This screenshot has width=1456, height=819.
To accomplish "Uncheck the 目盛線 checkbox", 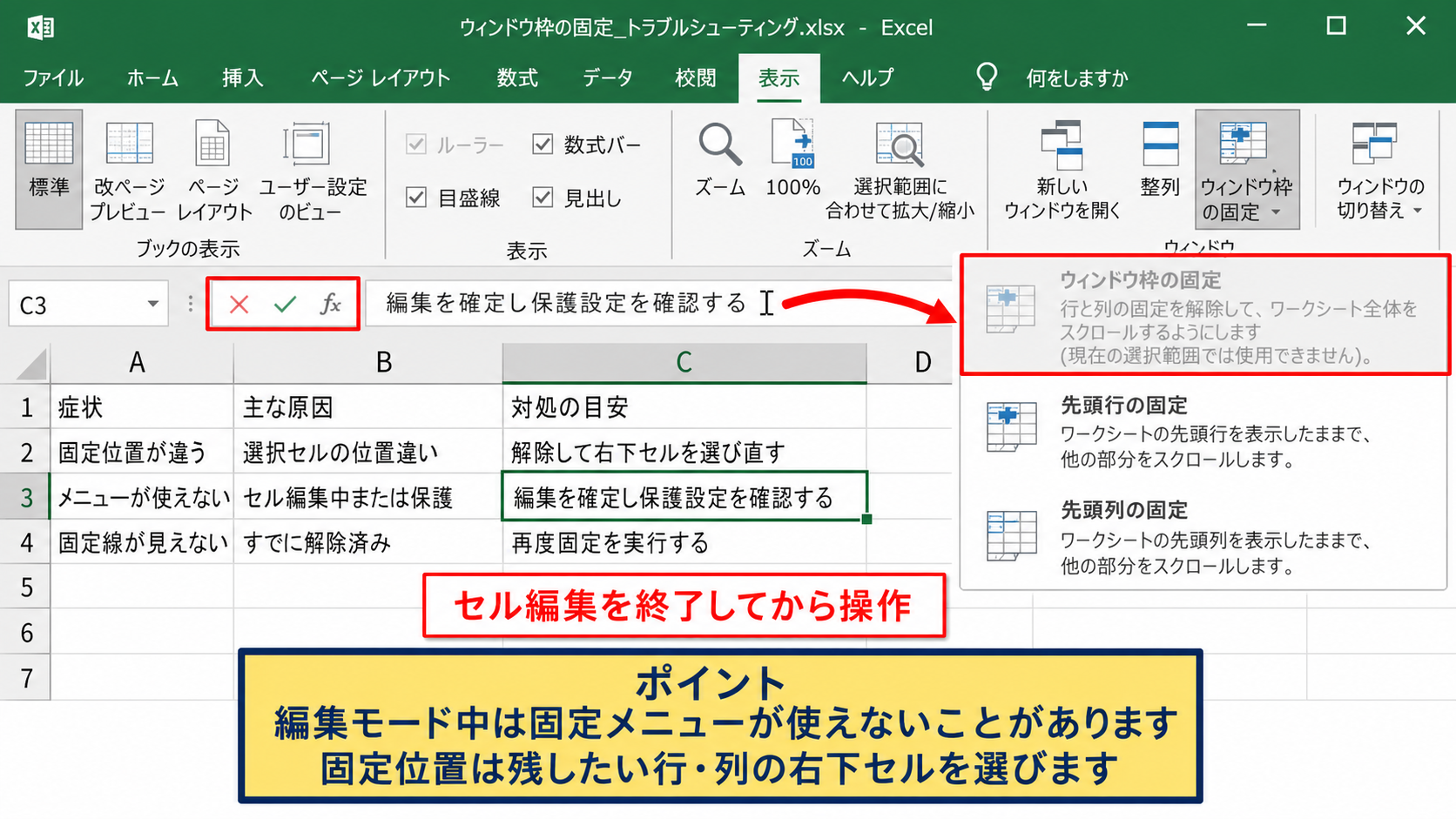I will coord(416,198).
